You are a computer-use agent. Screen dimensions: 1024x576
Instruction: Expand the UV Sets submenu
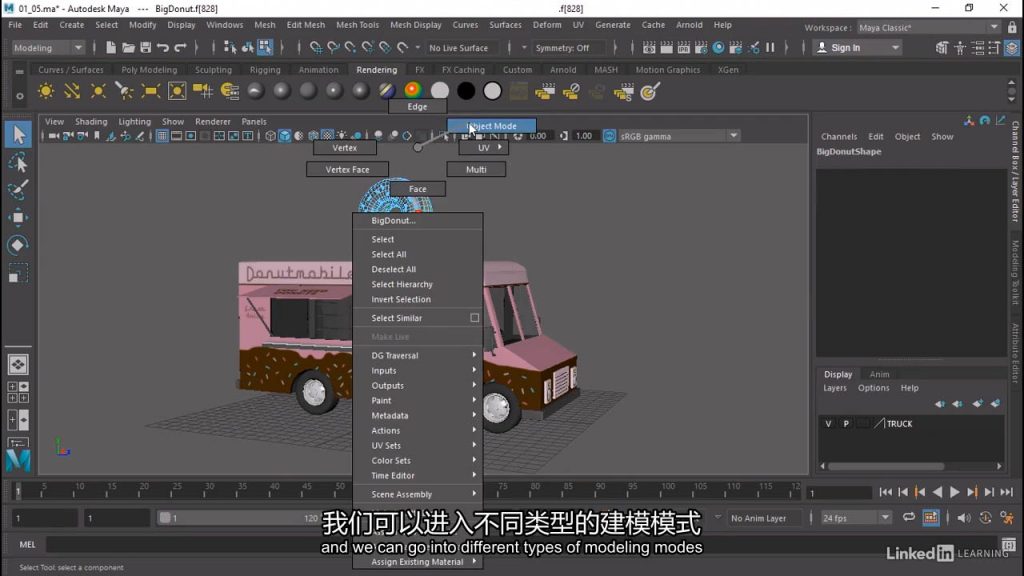(x=418, y=445)
